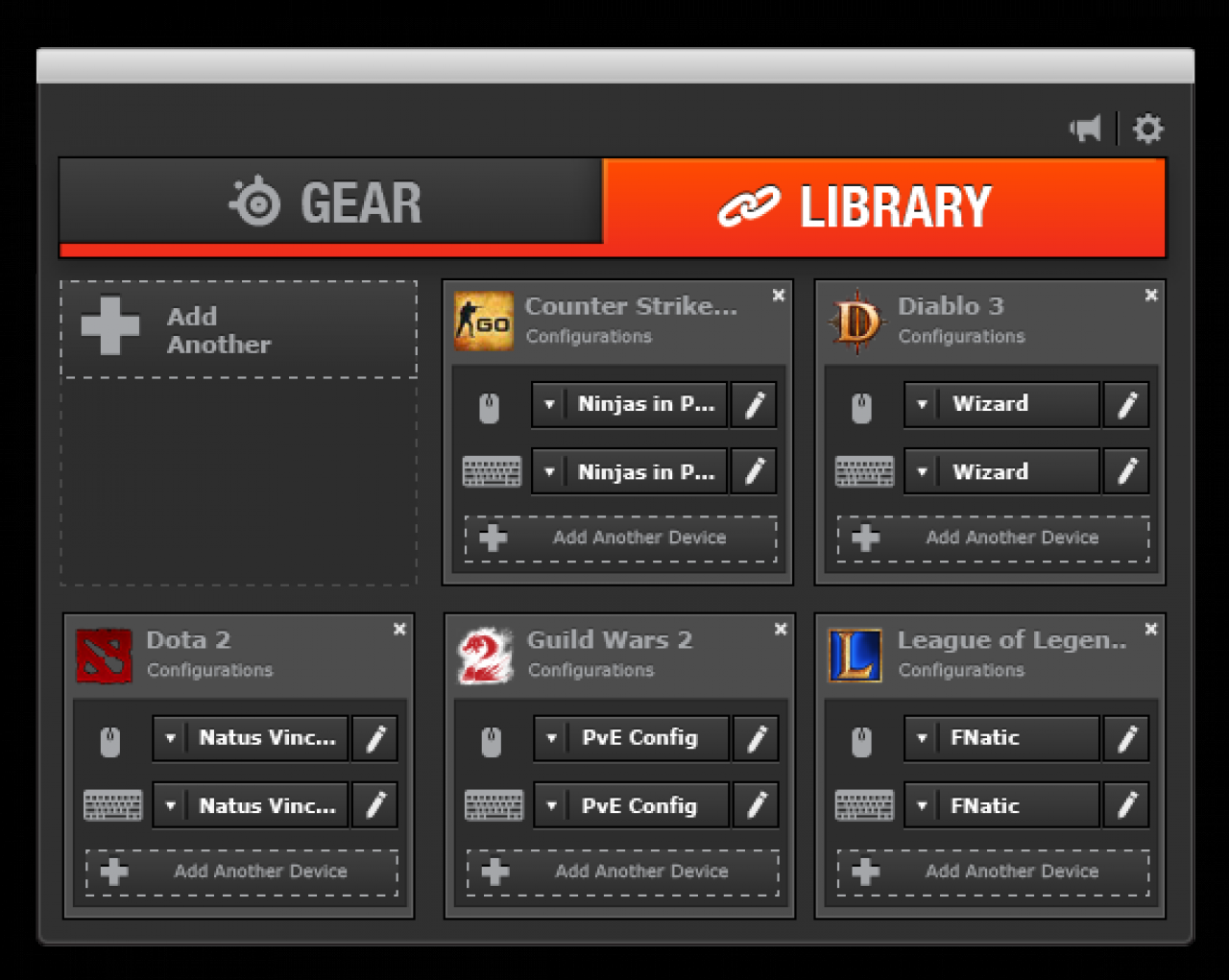
Task: Click Add Another game tile
Action: coord(239,329)
